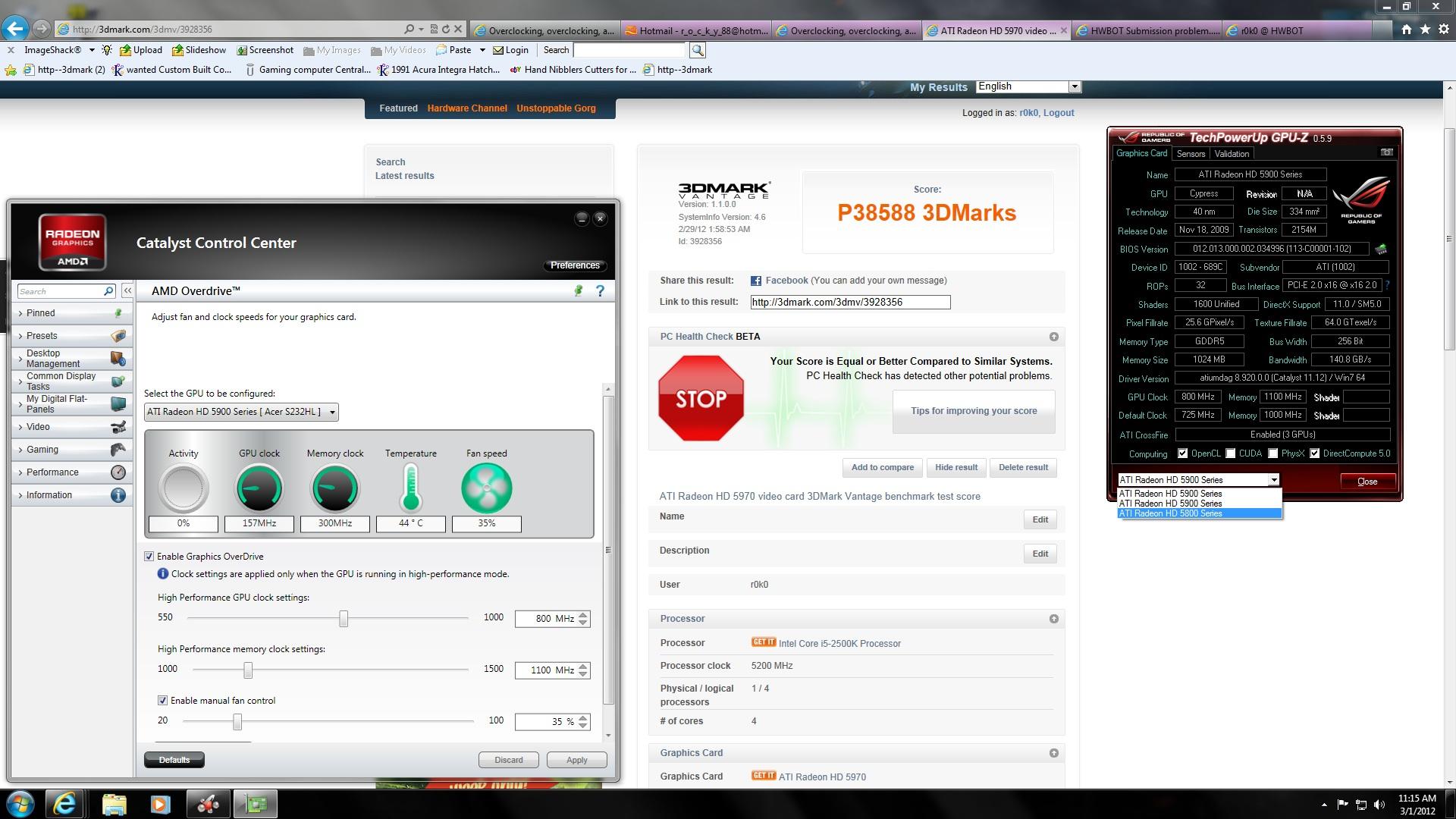Collapse the PC Health Check section

point(1053,337)
